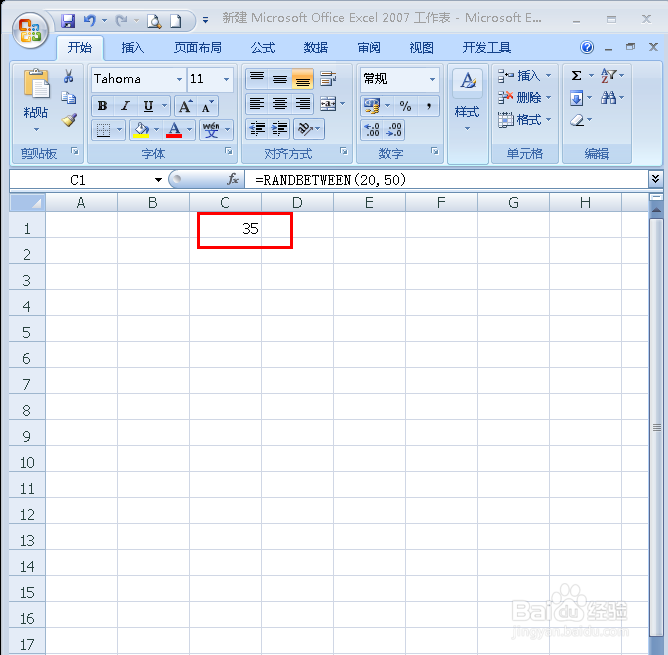Switch to the 页面布局 tab
The width and height of the screenshot is (668, 655).
coord(197,47)
